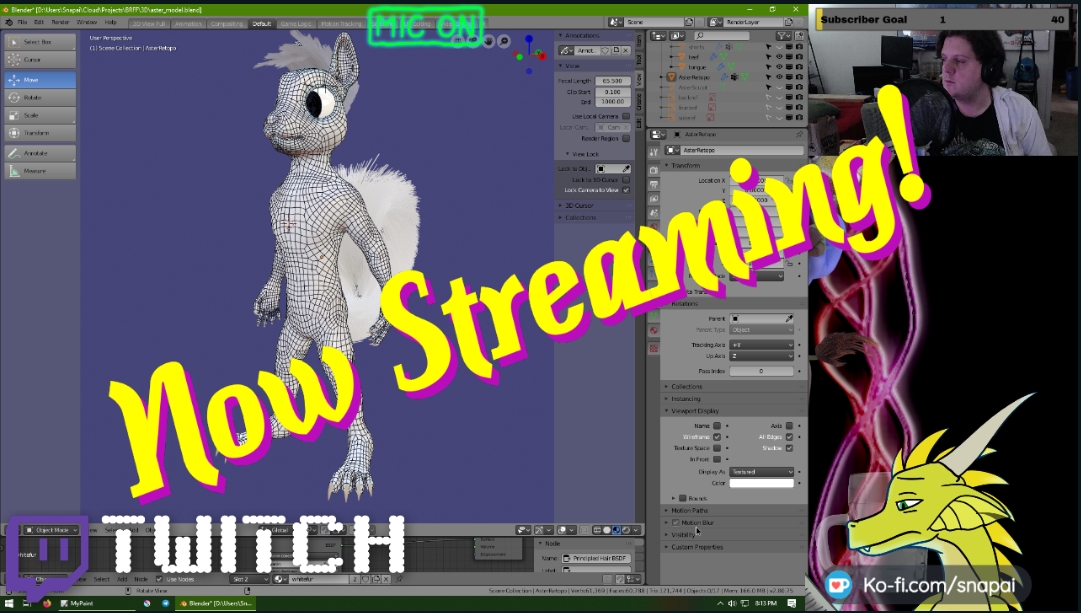The width and height of the screenshot is (1081, 613).
Task: Select the Cursor tool
Action: pyautogui.click(x=40, y=60)
